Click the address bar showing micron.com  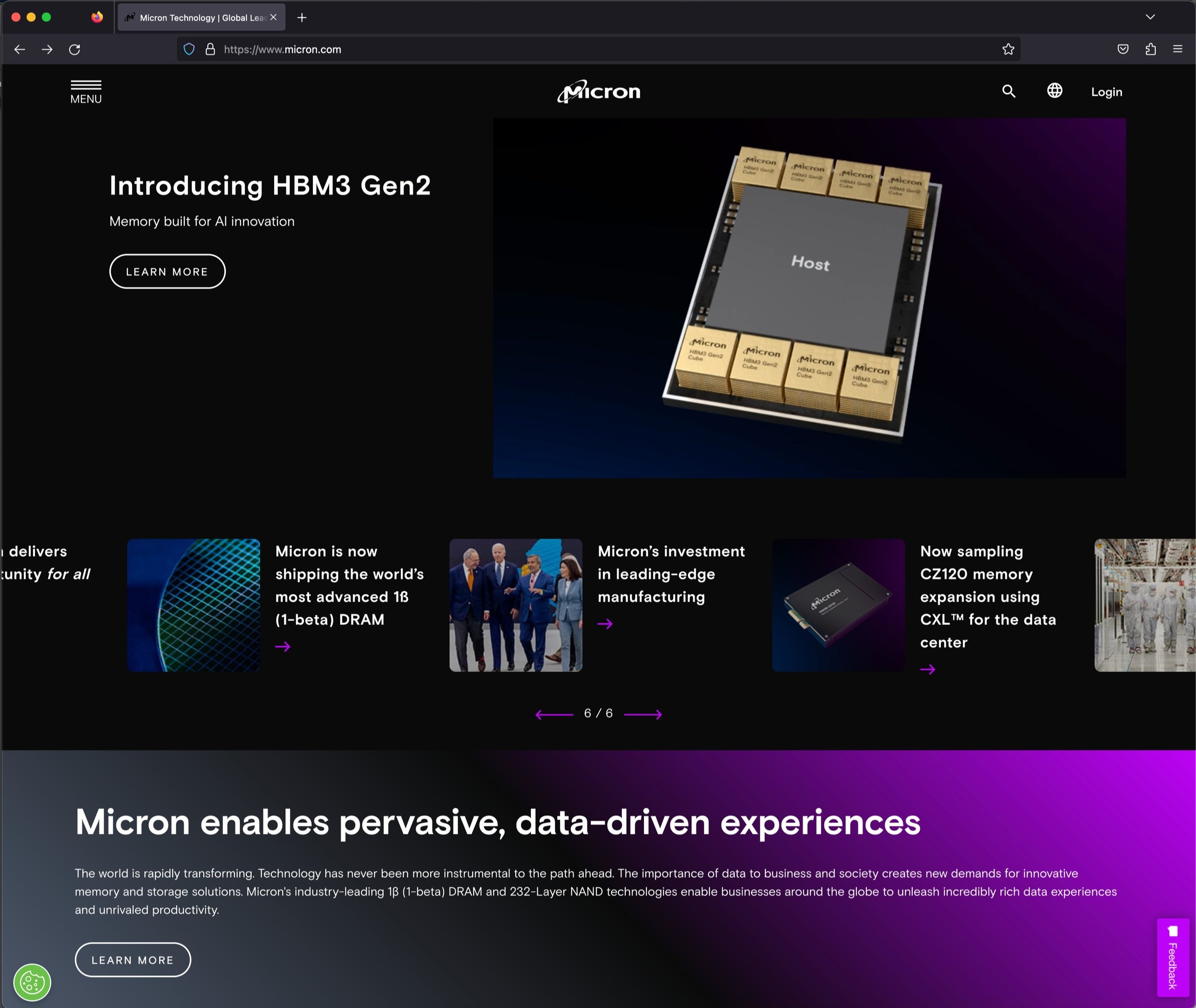[598, 50]
